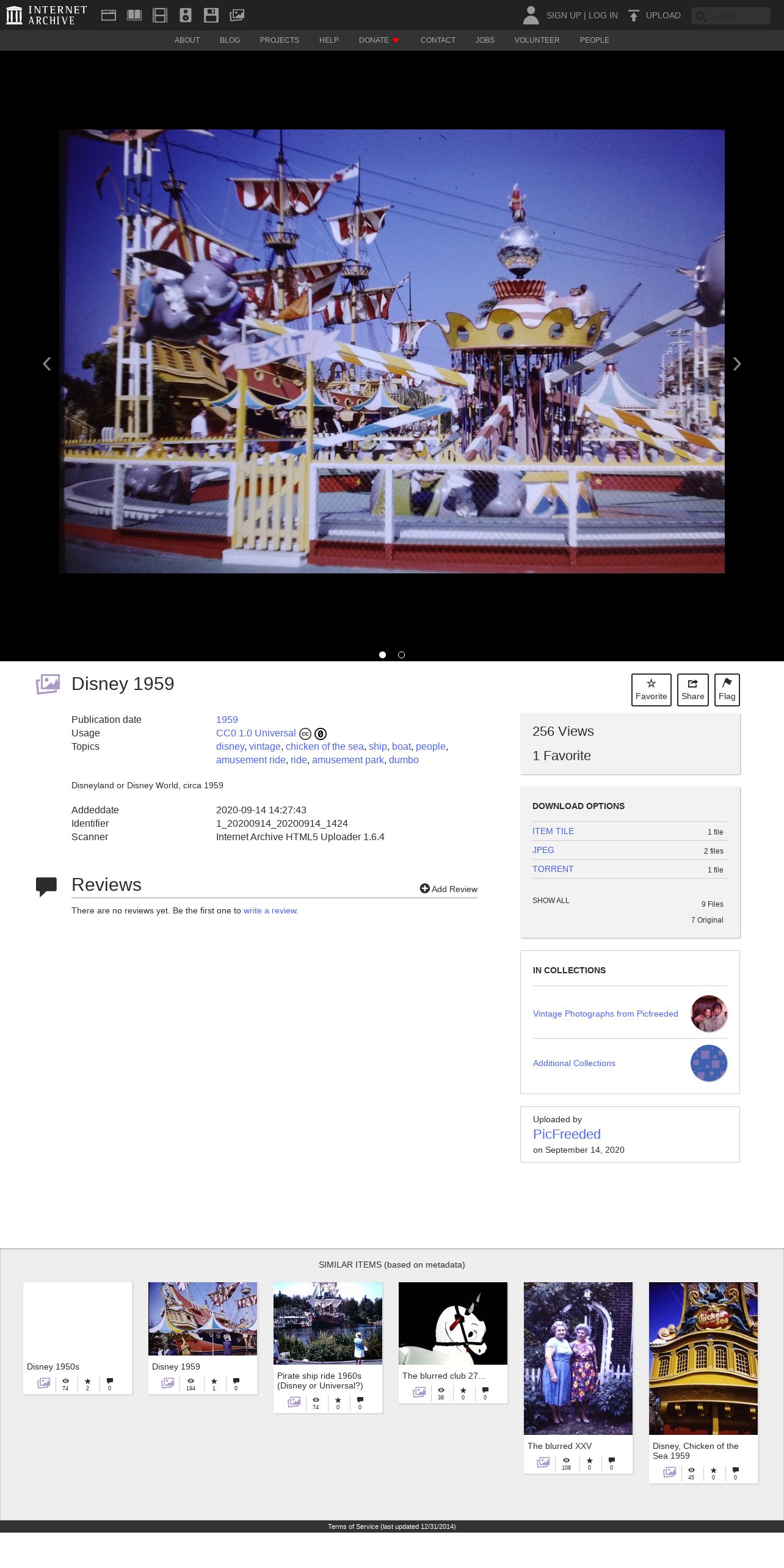Open similar item 'Disney 1959' thumbnail
The image size is (784, 1568).
coord(203,1318)
